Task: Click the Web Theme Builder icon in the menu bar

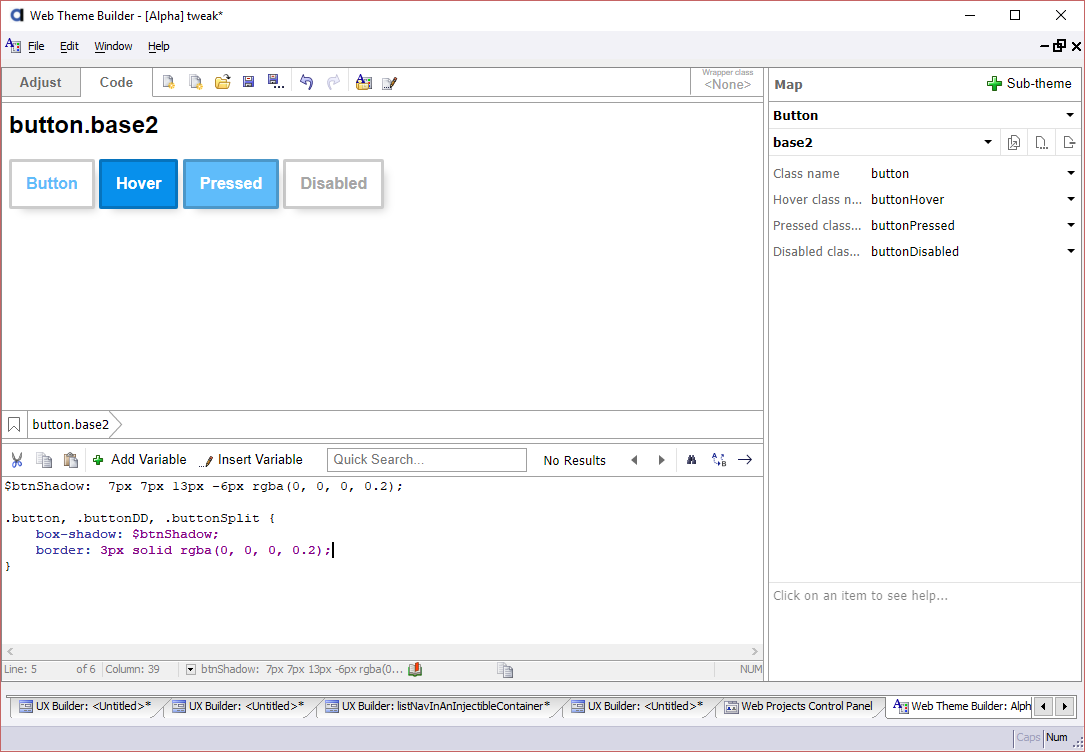Action: point(13,46)
